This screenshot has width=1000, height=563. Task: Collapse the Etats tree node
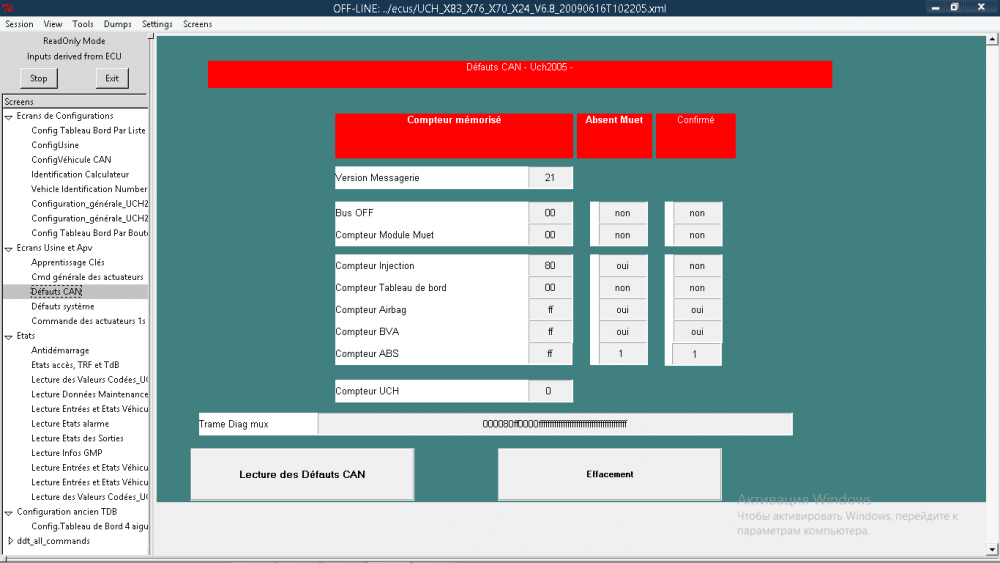coord(8,337)
